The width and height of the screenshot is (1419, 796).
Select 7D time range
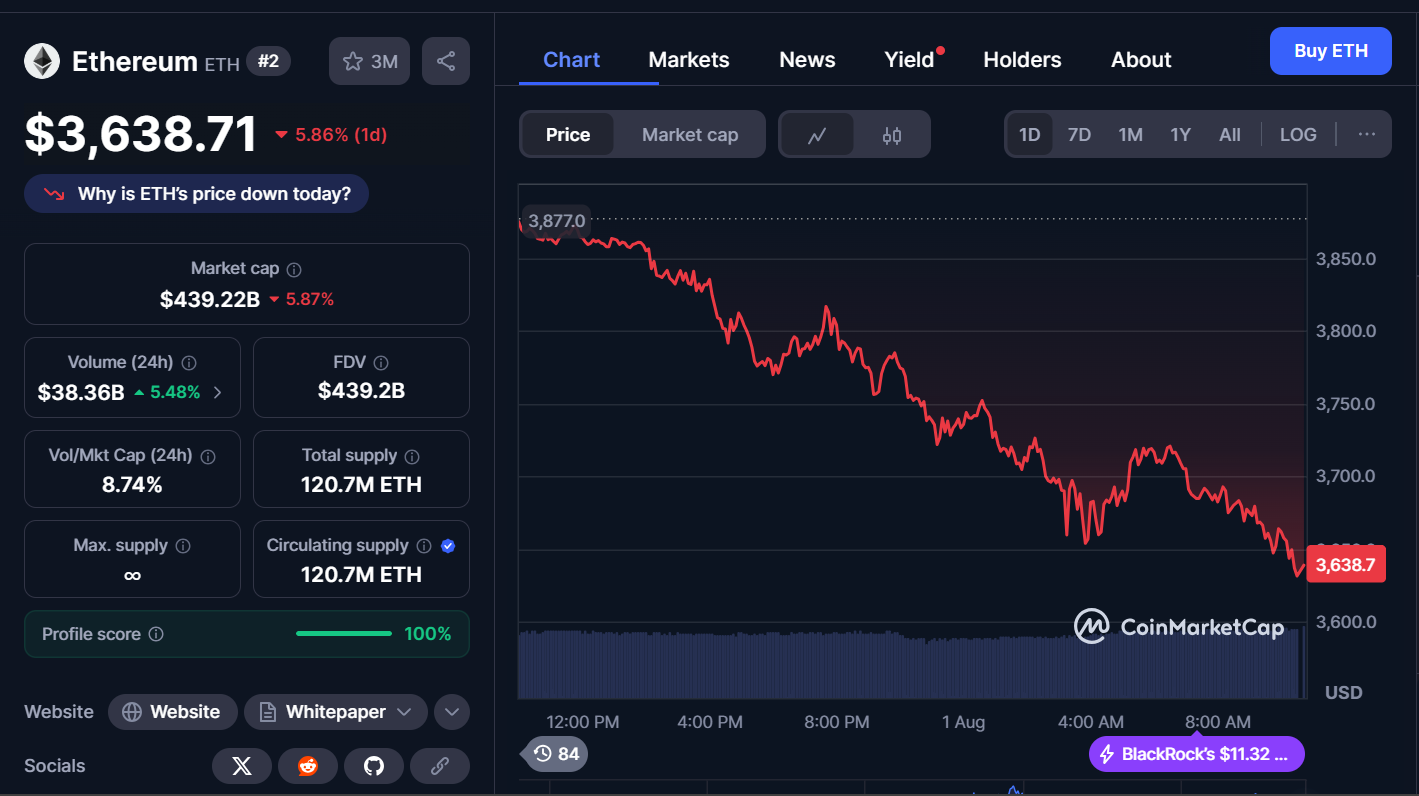coord(1079,135)
